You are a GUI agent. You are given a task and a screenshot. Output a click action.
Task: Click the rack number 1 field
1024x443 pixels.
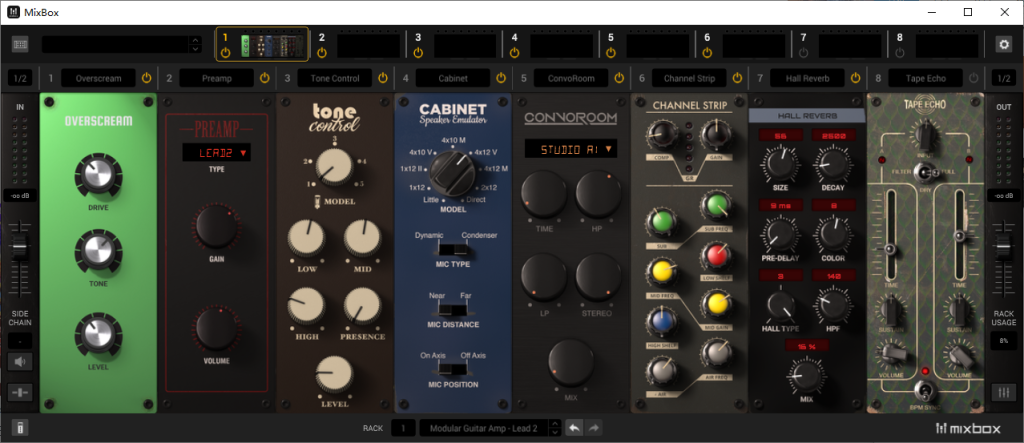click(x=404, y=429)
